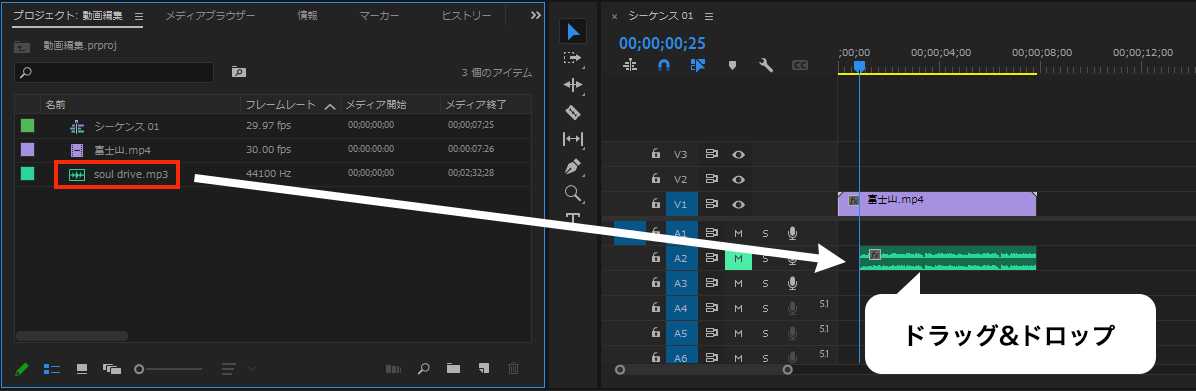Select the Razor tool

[x=573, y=113]
